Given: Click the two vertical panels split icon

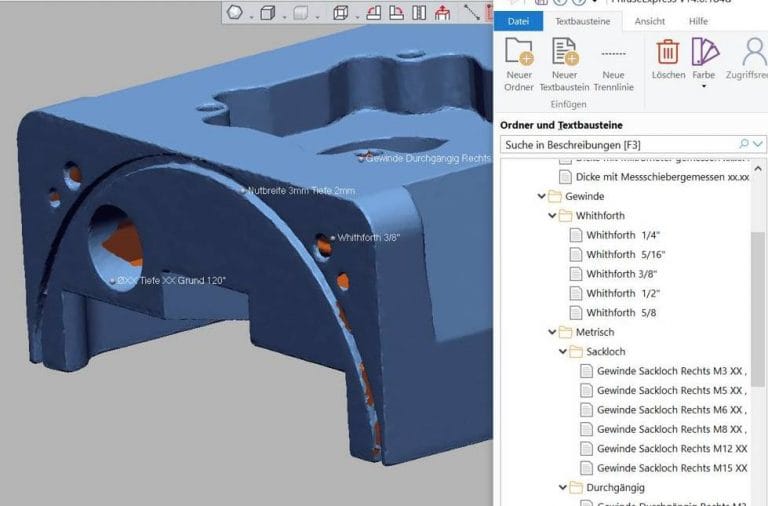Looking at the screenshot, I should [419, 12].
